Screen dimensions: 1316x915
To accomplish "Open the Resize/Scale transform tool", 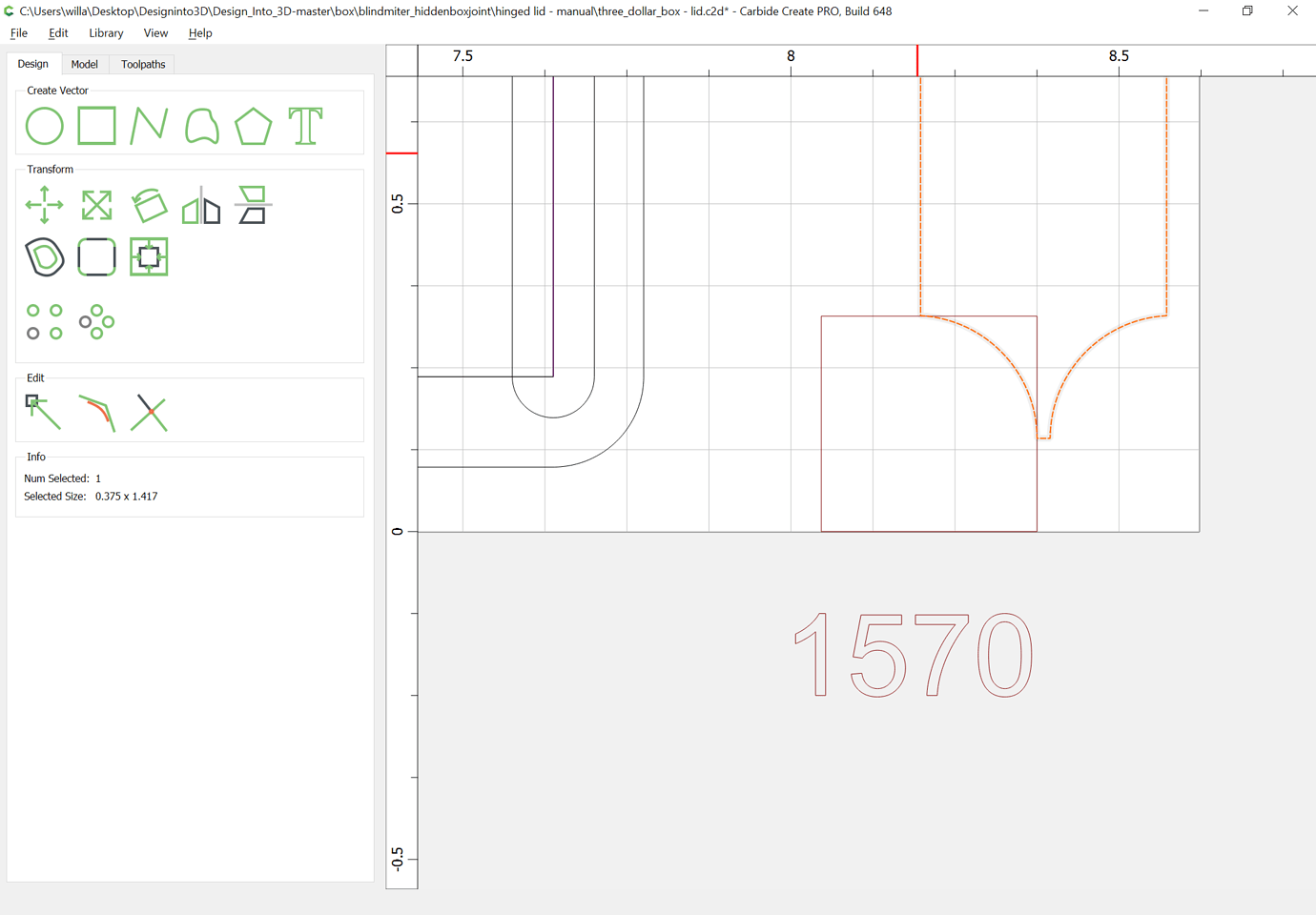I will point(96,205).
